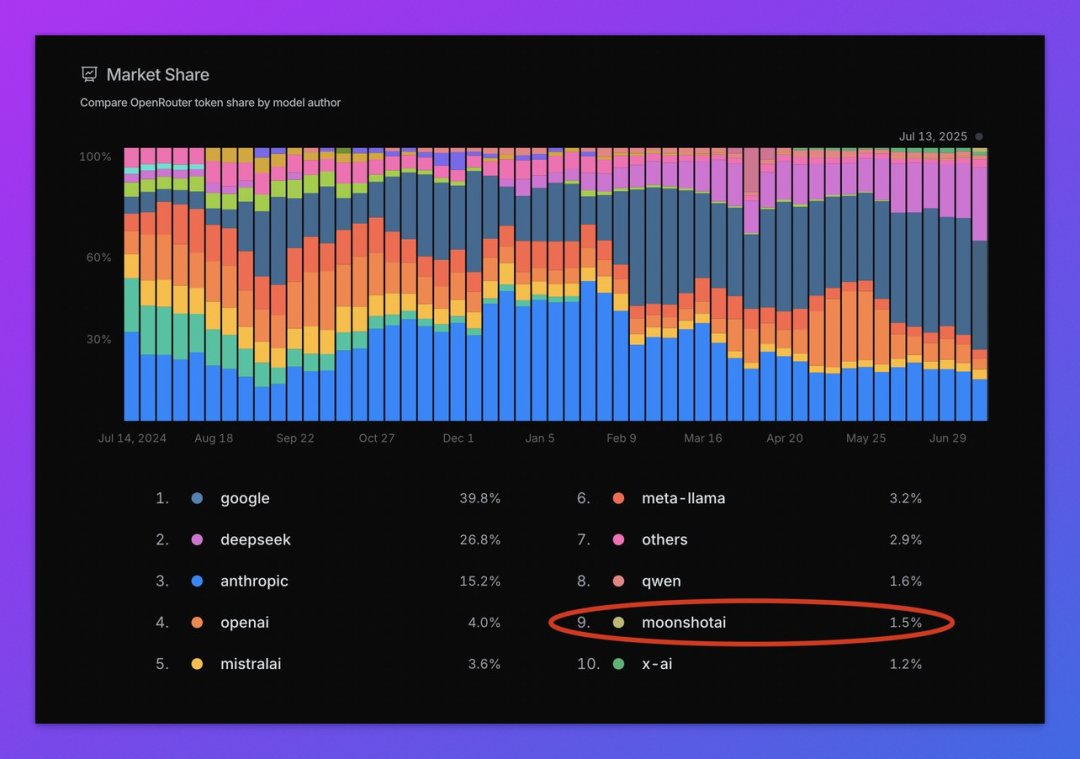
Task: Click the Market Share chart icon
Action: point(89,74)
